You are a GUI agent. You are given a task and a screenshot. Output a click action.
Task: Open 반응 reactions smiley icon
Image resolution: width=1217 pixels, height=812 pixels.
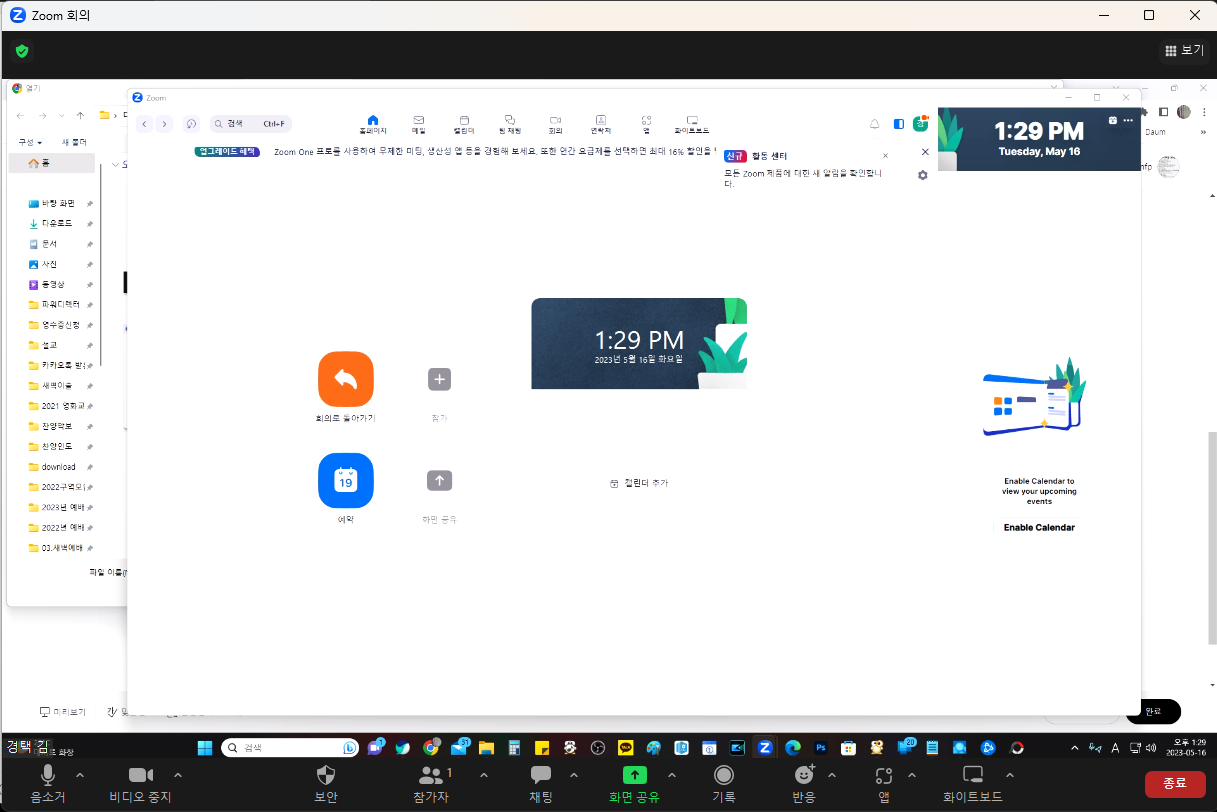click(x=804, y=775)
